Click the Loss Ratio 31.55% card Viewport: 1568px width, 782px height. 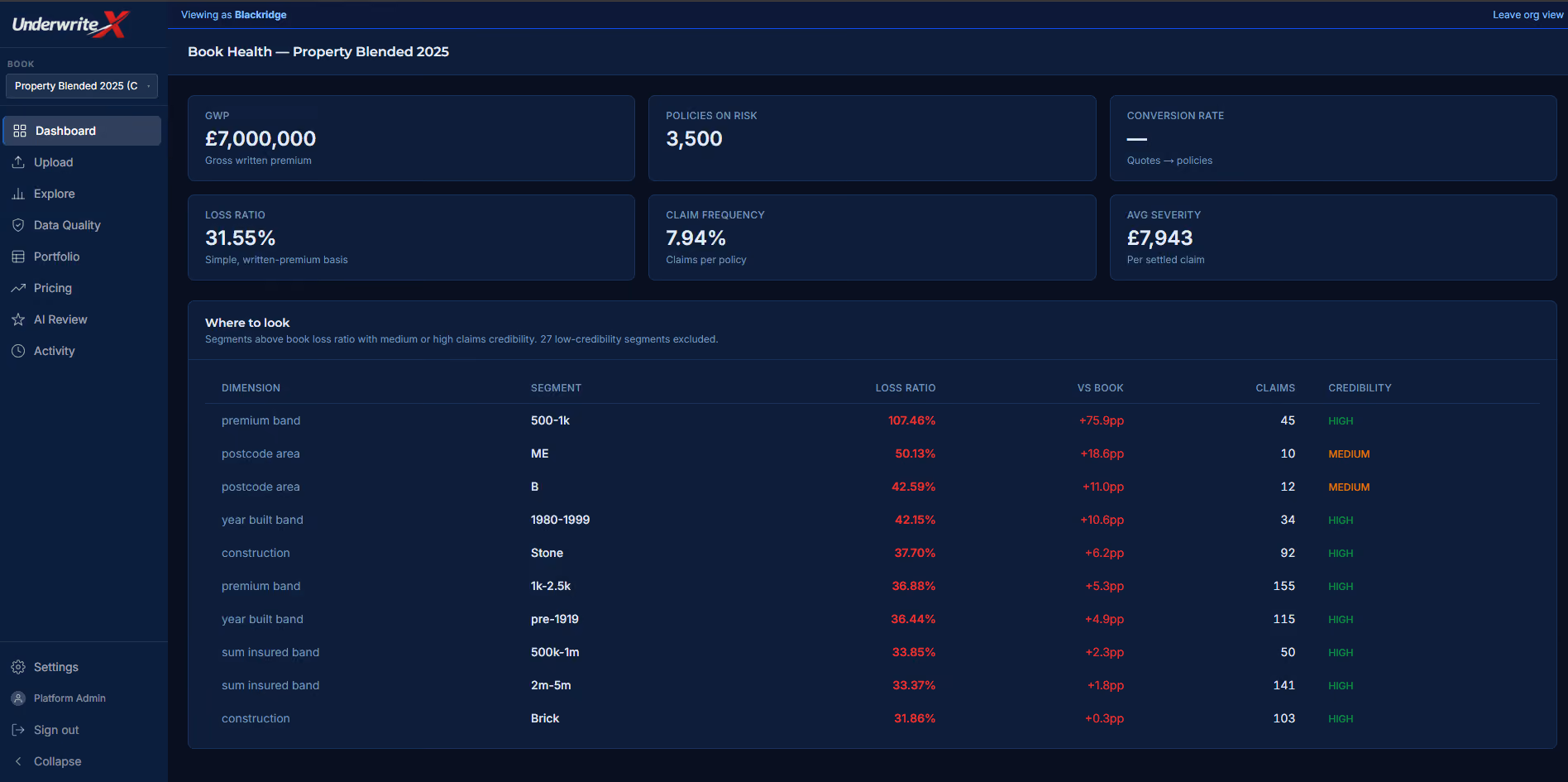coord(411,237)
